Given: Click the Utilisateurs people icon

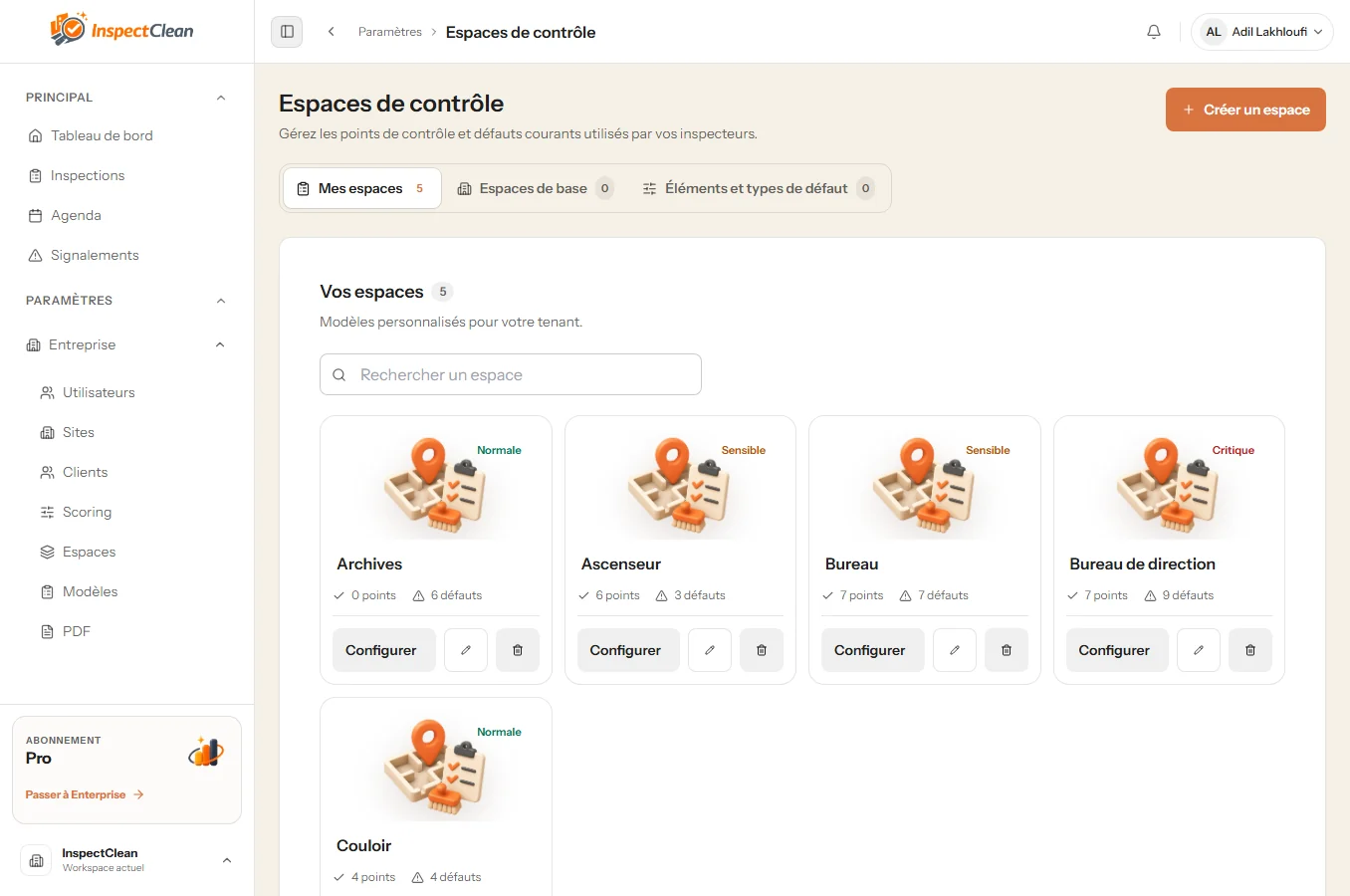Looking at the screenshot, I should [x=47, y=392].
